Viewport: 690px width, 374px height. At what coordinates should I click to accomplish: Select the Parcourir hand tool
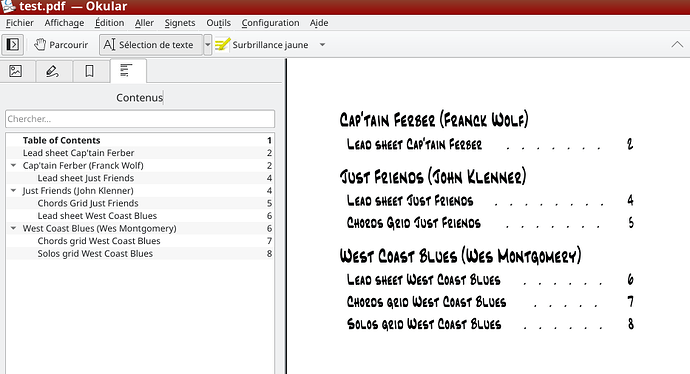(61, 44)
